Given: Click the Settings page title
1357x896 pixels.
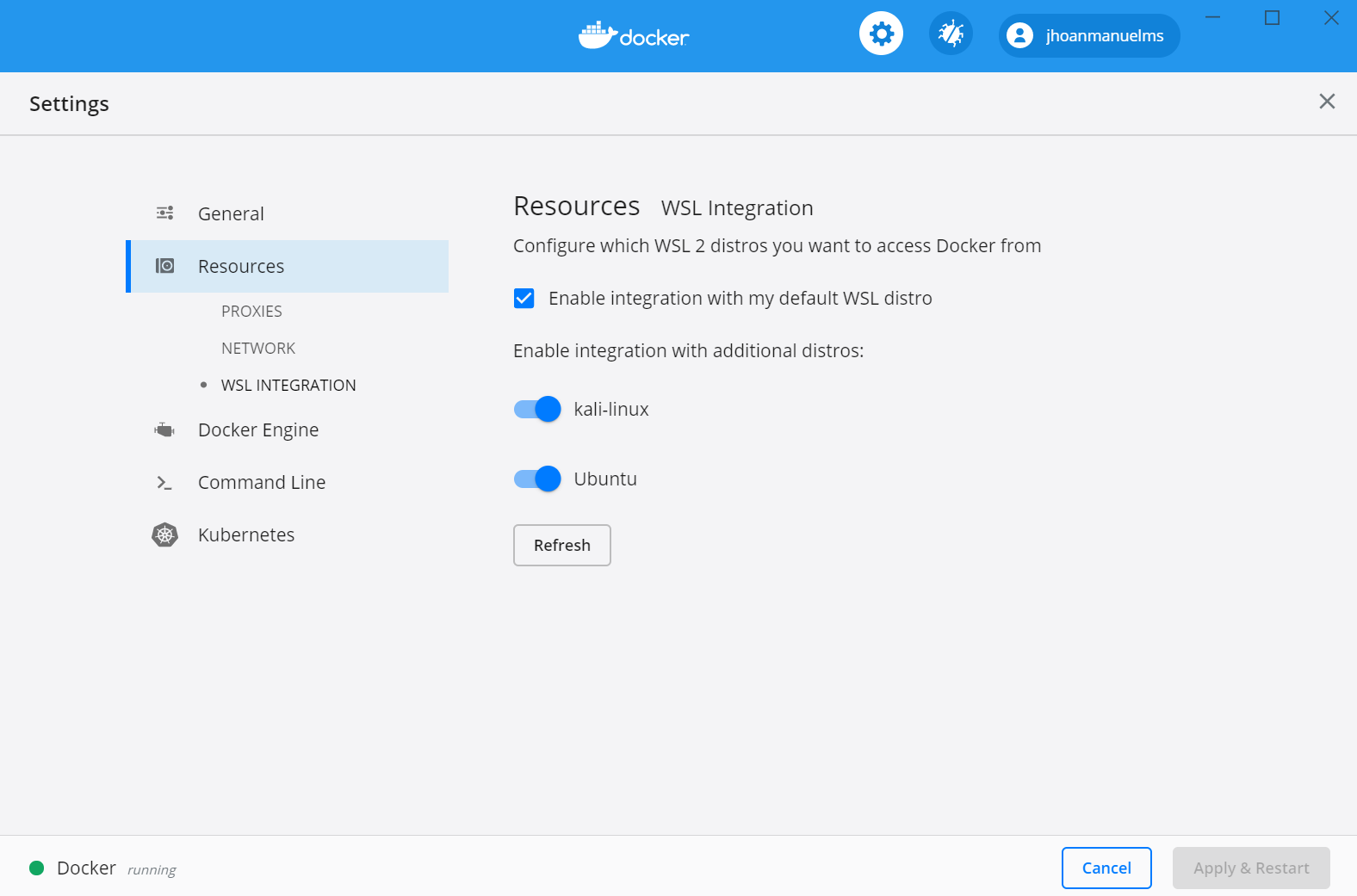Looking at the screenshot, I should click(69, 103).
